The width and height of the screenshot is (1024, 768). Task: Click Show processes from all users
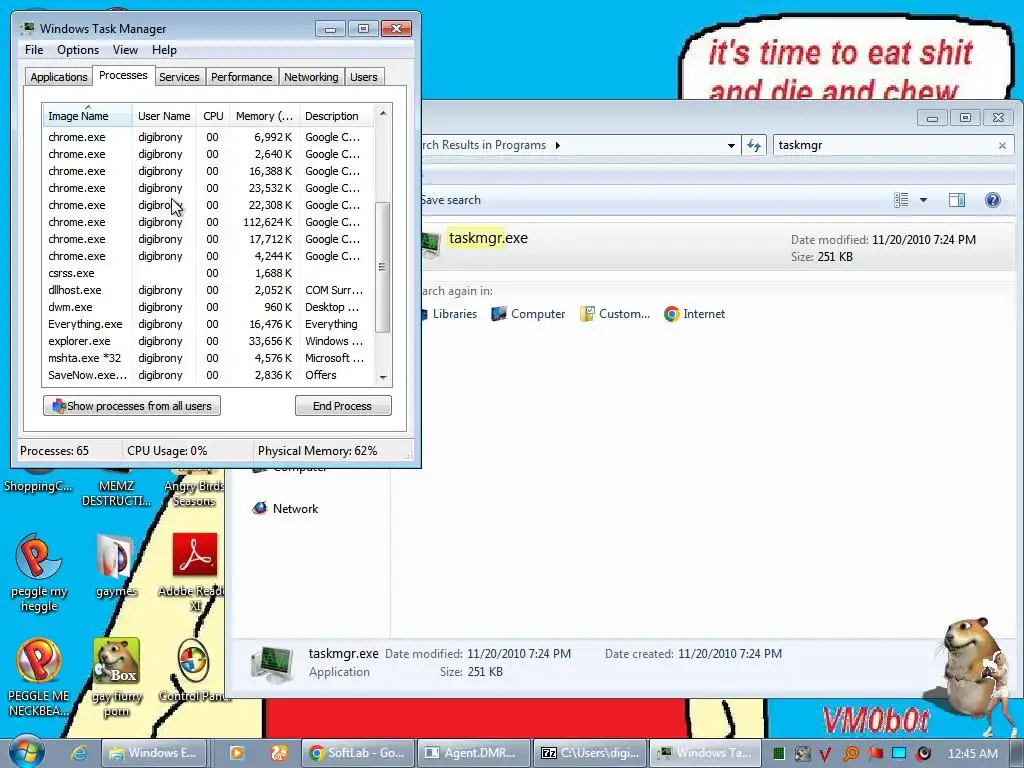pos(132,406)
